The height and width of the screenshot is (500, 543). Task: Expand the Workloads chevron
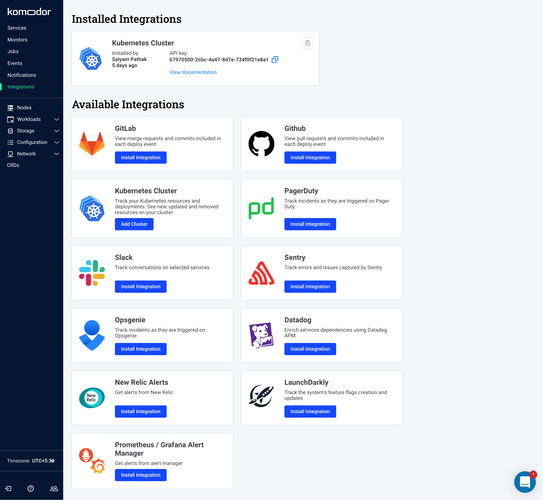click(57, 119)
